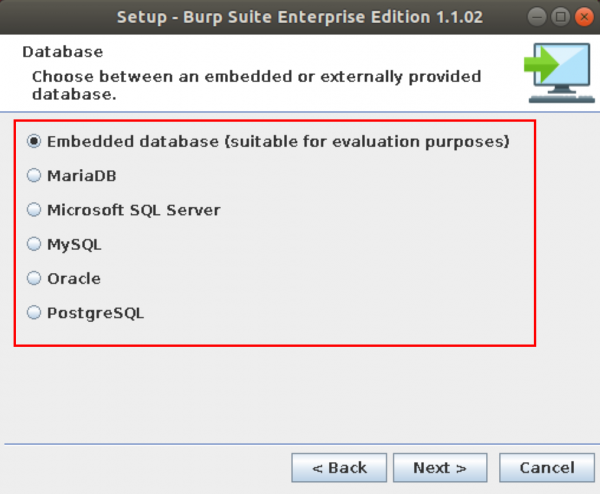Click the 'MariaDB' label text
600x494 pixels.
point(82,176)
